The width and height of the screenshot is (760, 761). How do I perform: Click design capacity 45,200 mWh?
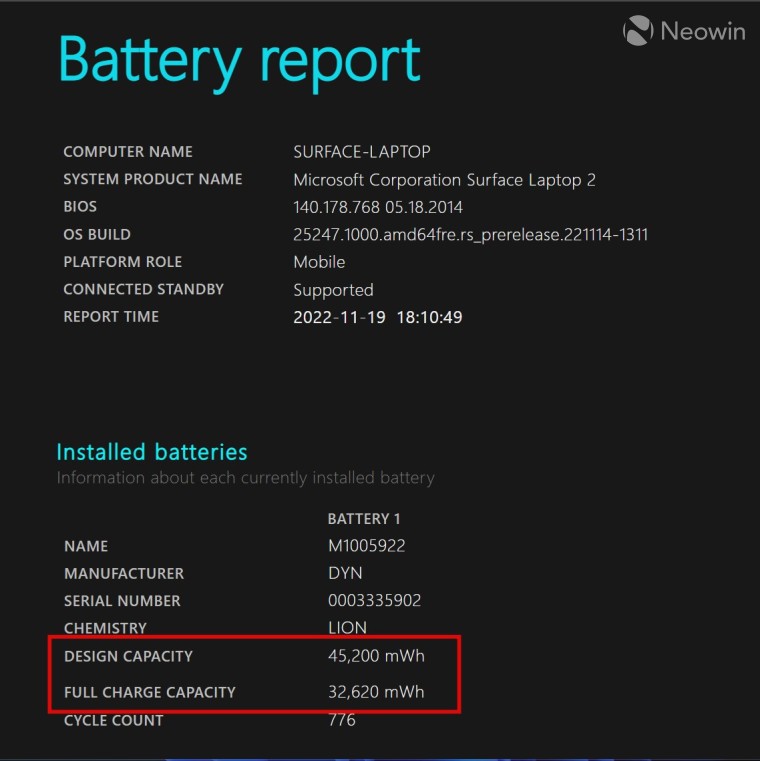click(x=376, y=656)
